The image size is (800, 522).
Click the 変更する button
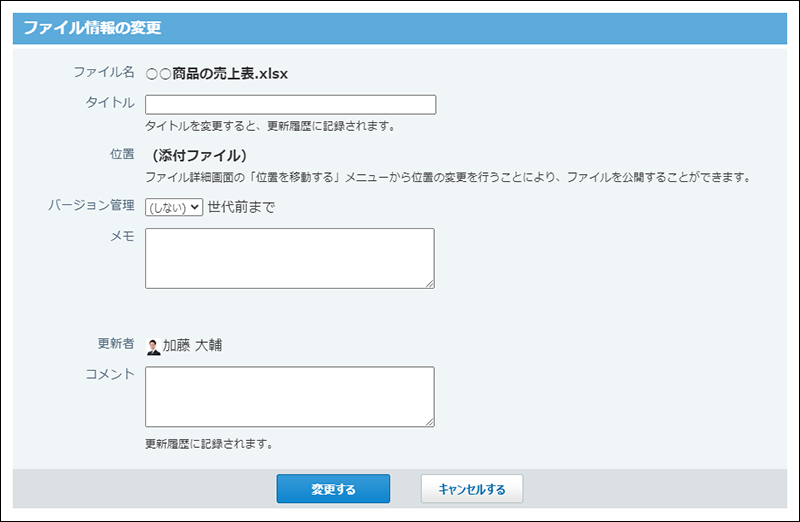333,489
